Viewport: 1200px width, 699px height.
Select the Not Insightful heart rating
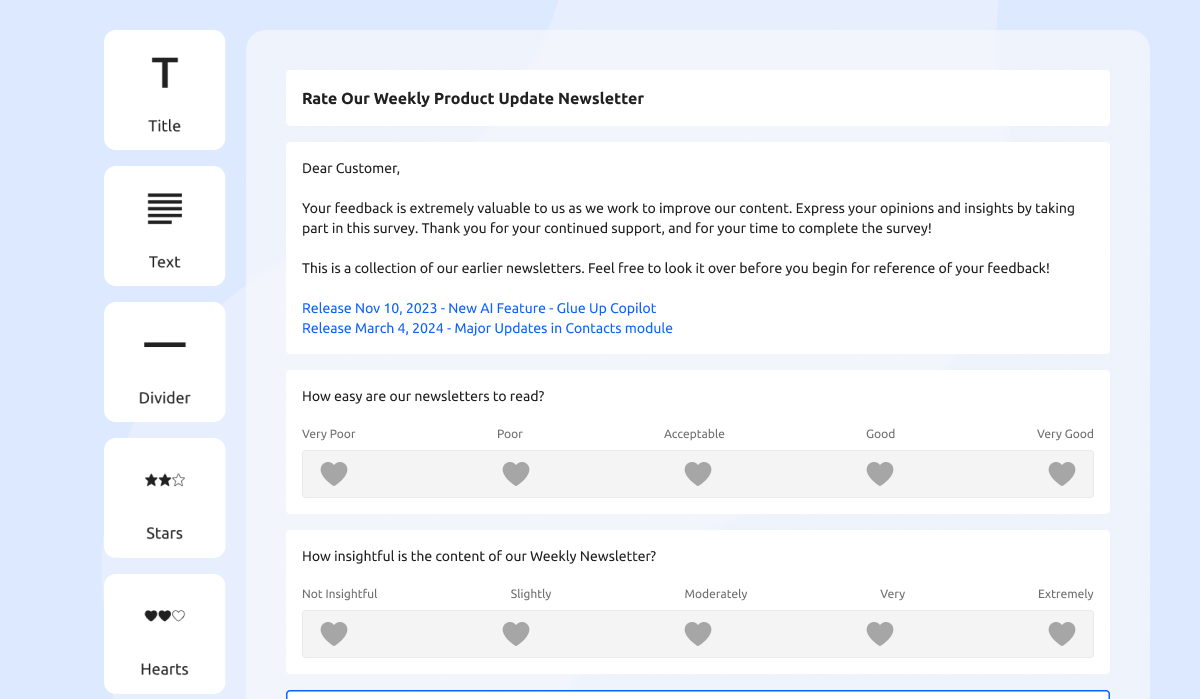tap(334, 633)
